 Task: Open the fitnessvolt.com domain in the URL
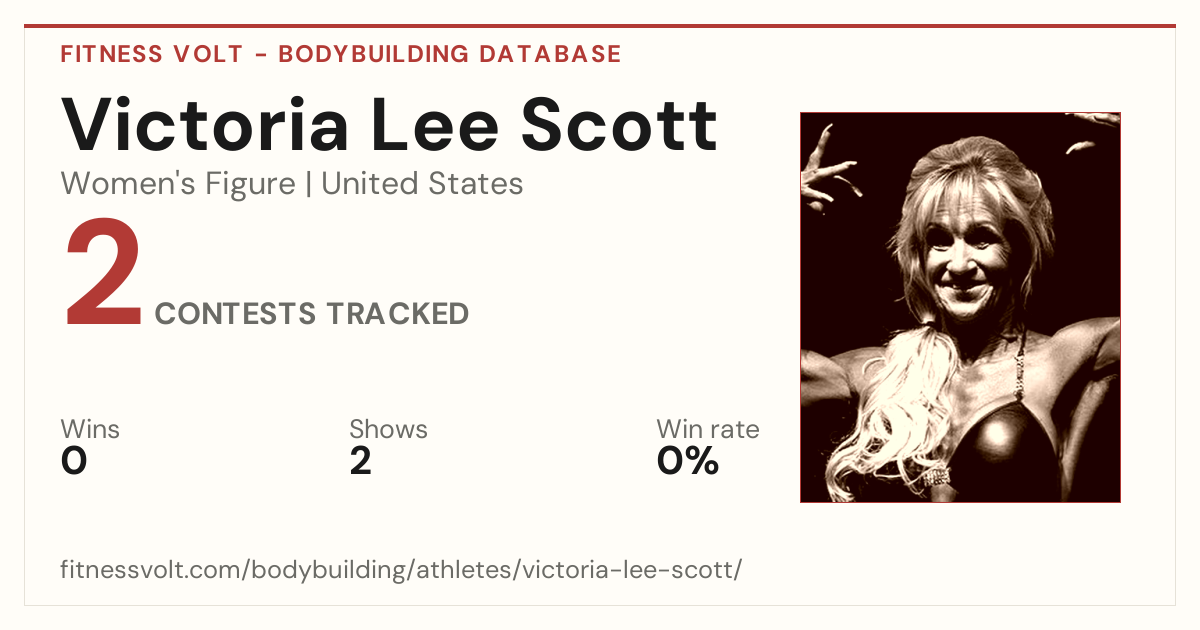coord(151,570)
